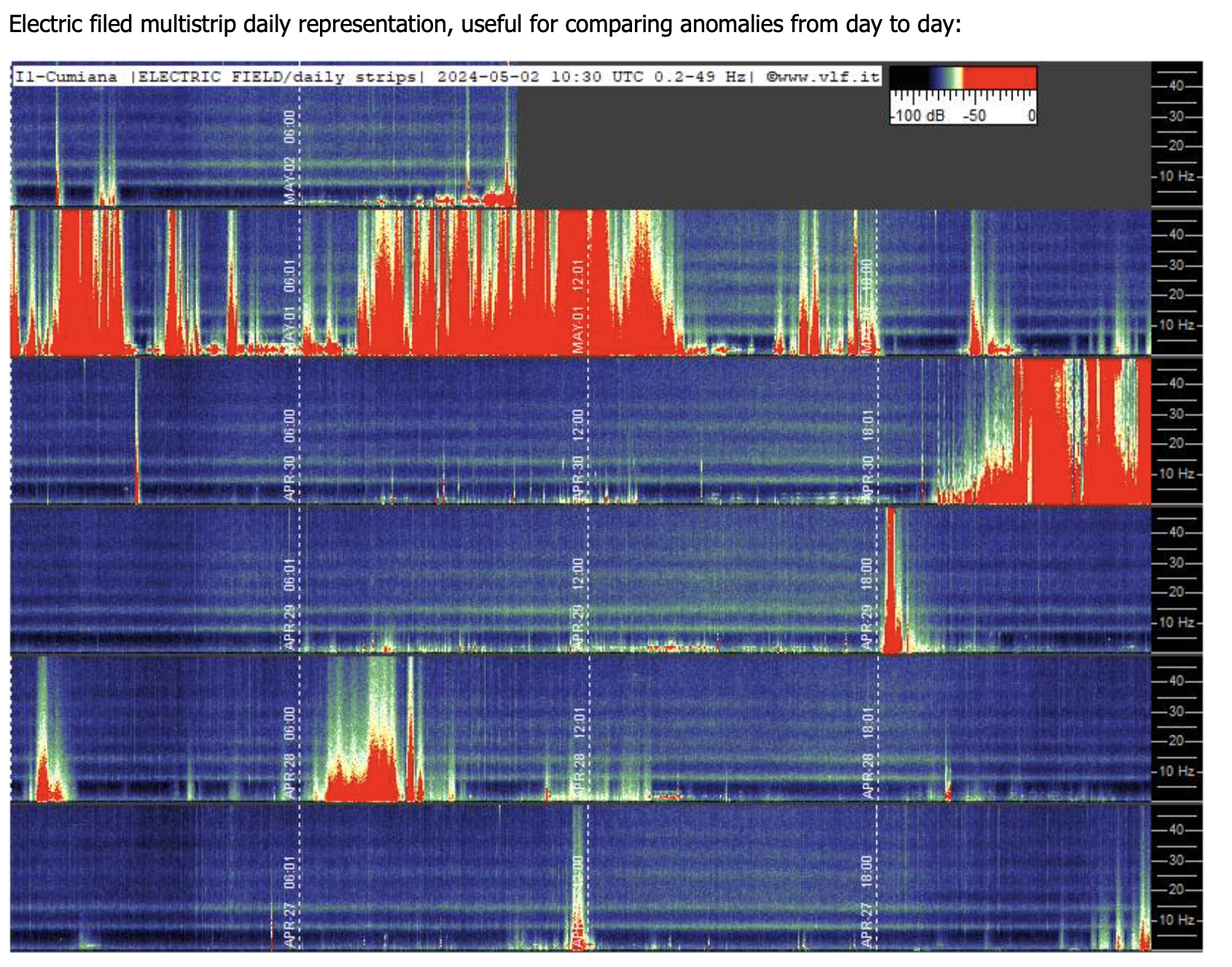This screenshot has height=967, width=1232.
Task: Click the 'APR-27 06:01' time marker
Action: click(x=289, y=901)
